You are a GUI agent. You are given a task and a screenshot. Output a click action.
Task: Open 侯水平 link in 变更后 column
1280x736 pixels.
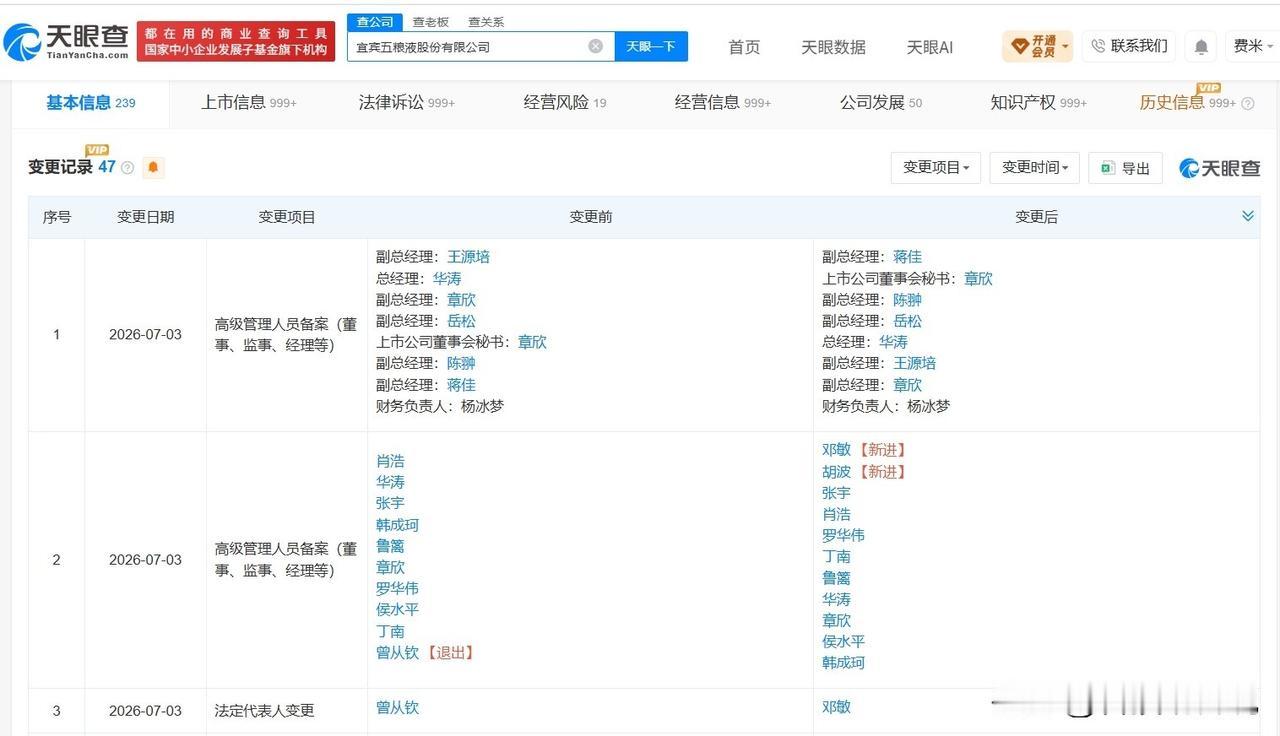click(x=843, y=642)
